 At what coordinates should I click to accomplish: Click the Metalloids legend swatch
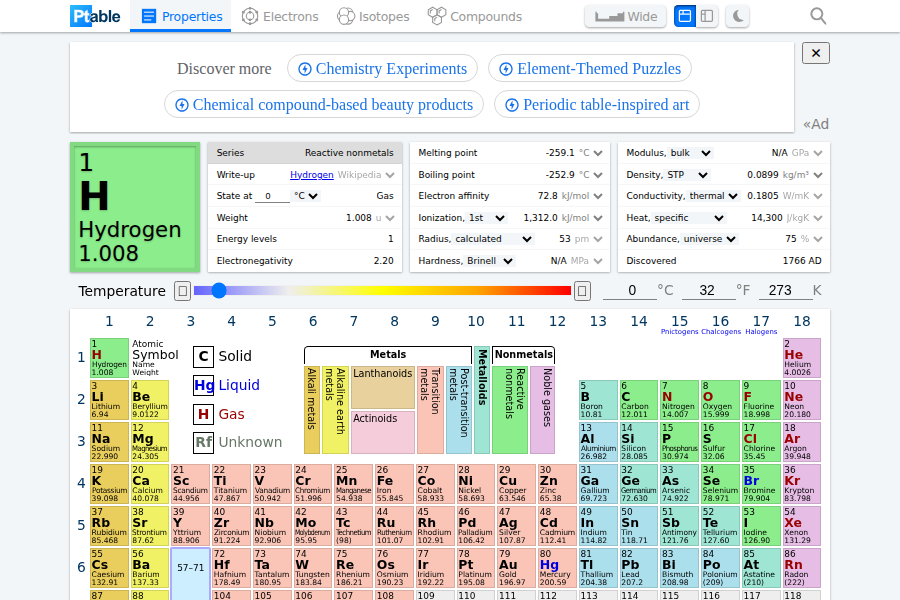482,400
